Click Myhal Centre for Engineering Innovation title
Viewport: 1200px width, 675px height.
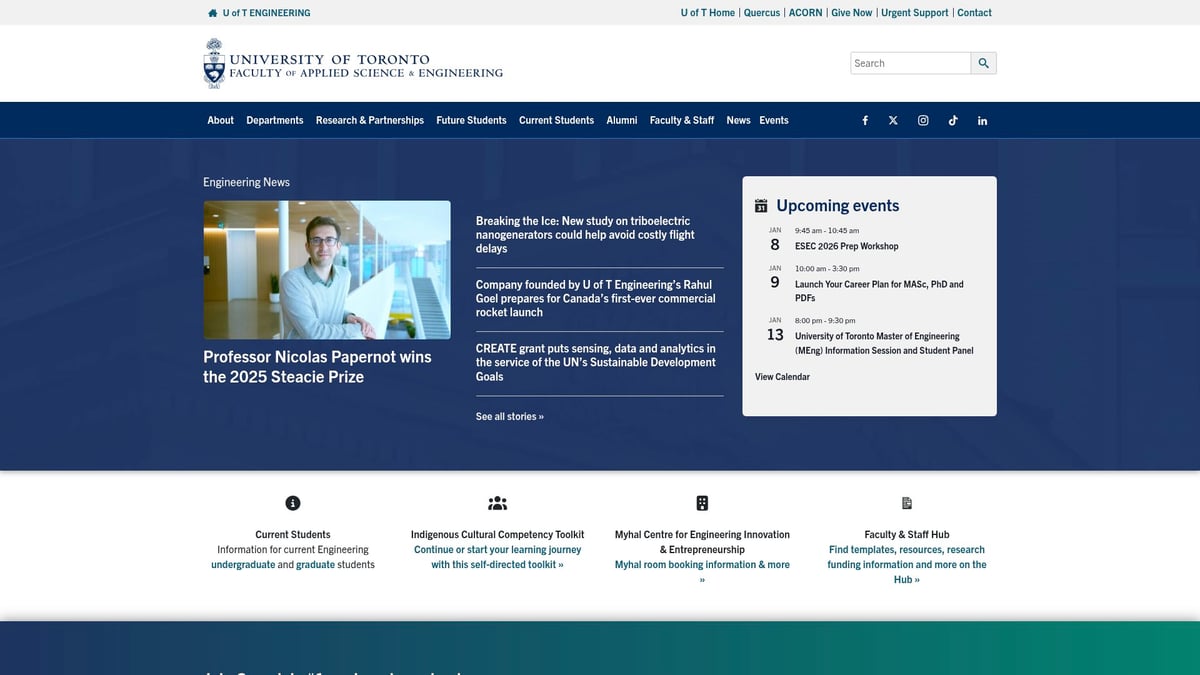[x=702, y=542]
